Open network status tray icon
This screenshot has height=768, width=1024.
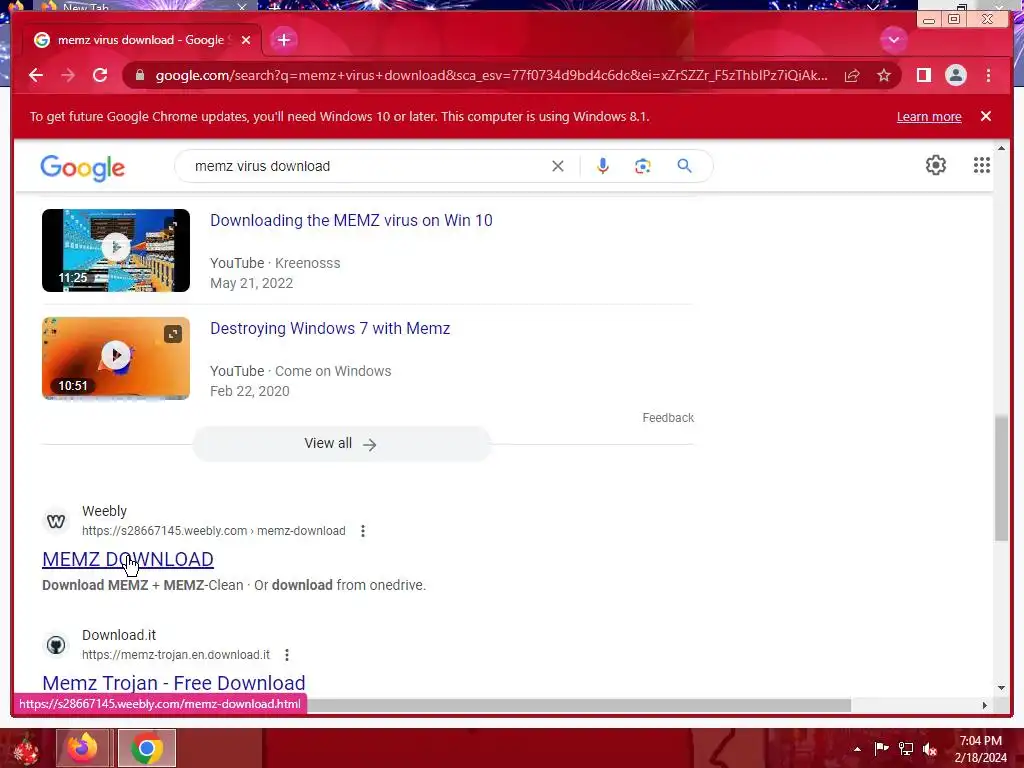[x=906, y=748]
